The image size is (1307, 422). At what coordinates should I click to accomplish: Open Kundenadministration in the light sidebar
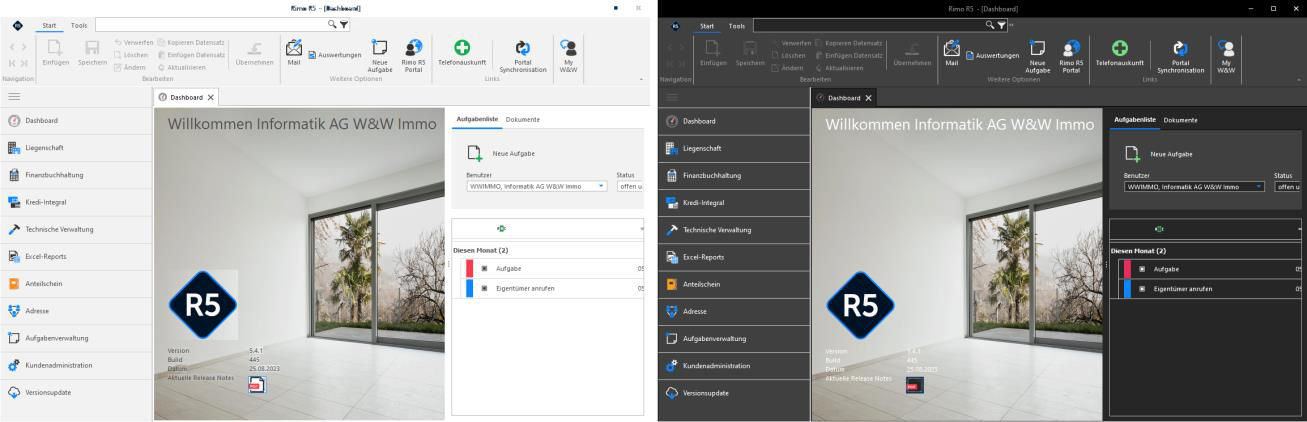(x=76, y=365)
